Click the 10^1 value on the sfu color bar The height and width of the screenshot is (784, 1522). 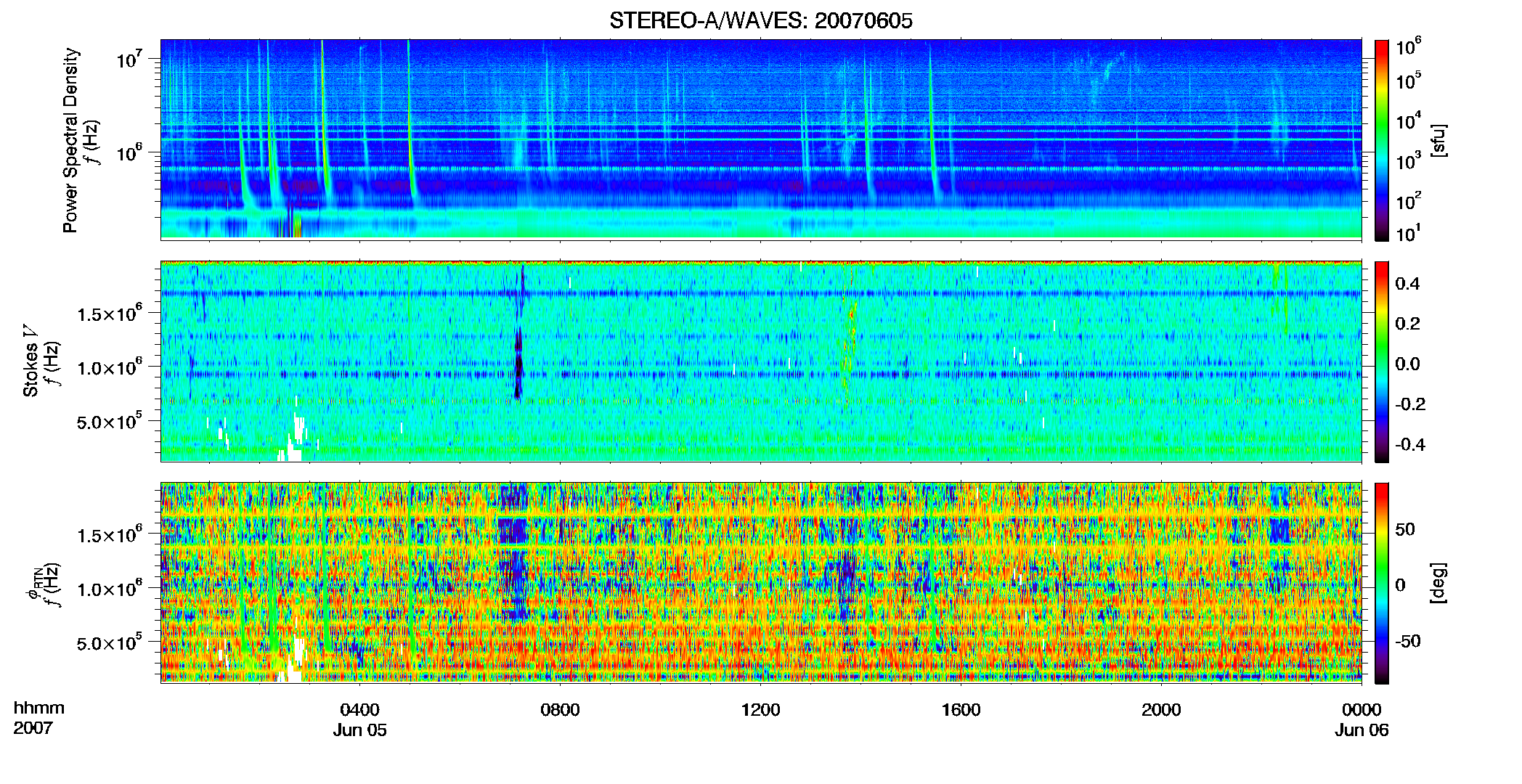(x=1409, y=234)
